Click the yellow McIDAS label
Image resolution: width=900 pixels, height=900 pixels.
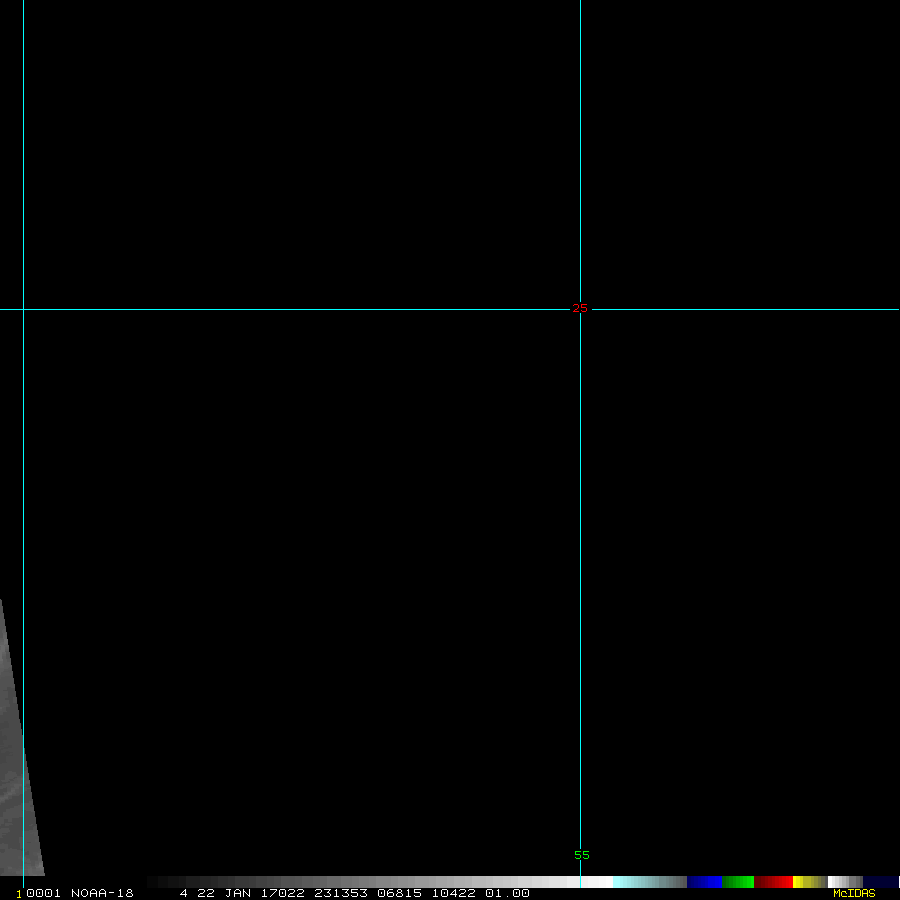[854, 893]
